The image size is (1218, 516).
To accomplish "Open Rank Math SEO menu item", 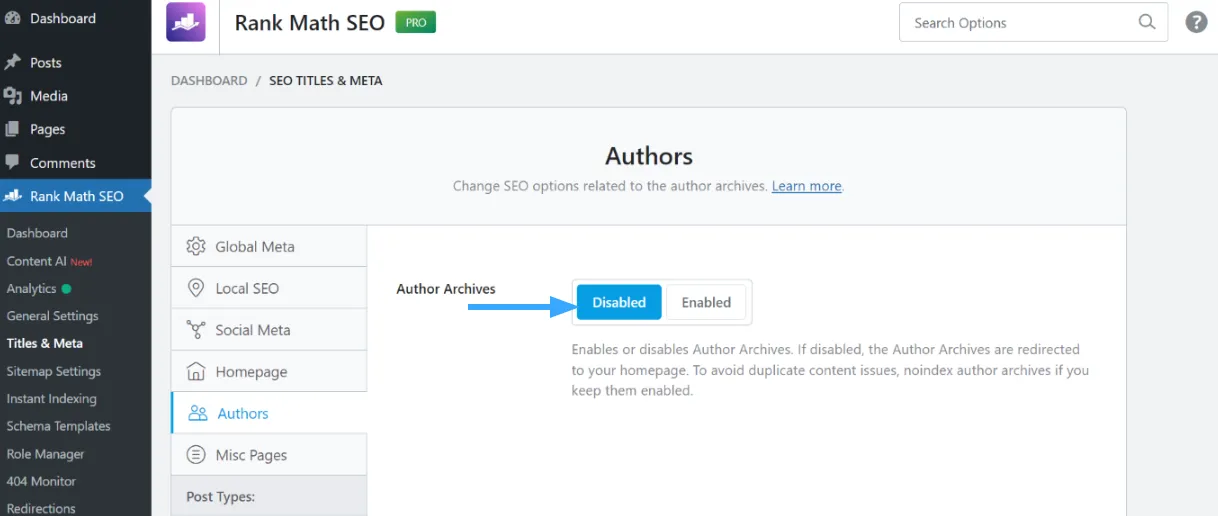I will [x=76, y=196].
